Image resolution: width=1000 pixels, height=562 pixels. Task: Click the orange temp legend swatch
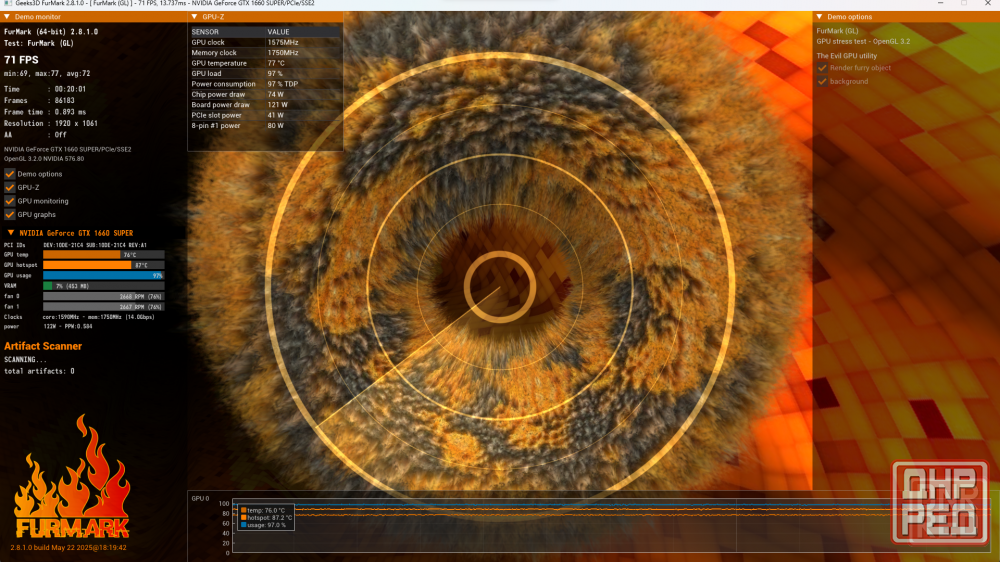tap(243, 510)
